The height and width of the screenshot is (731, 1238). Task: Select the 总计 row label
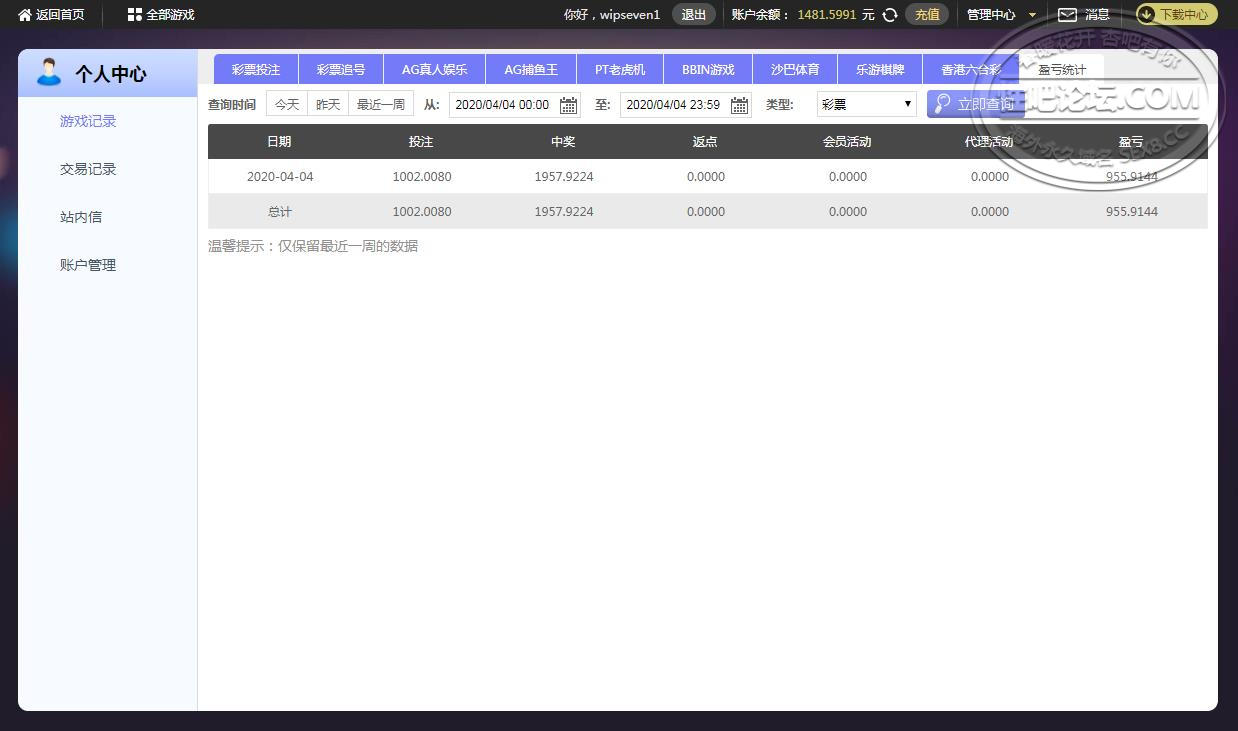pos(280,212)
